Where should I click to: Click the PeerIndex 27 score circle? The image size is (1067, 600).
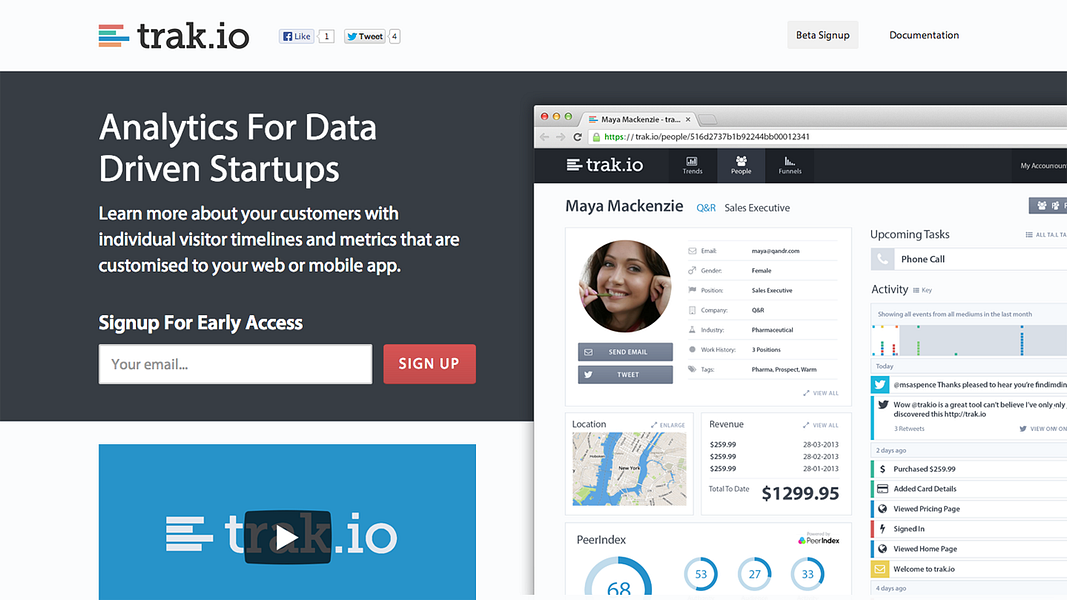[x=754, y=574]
